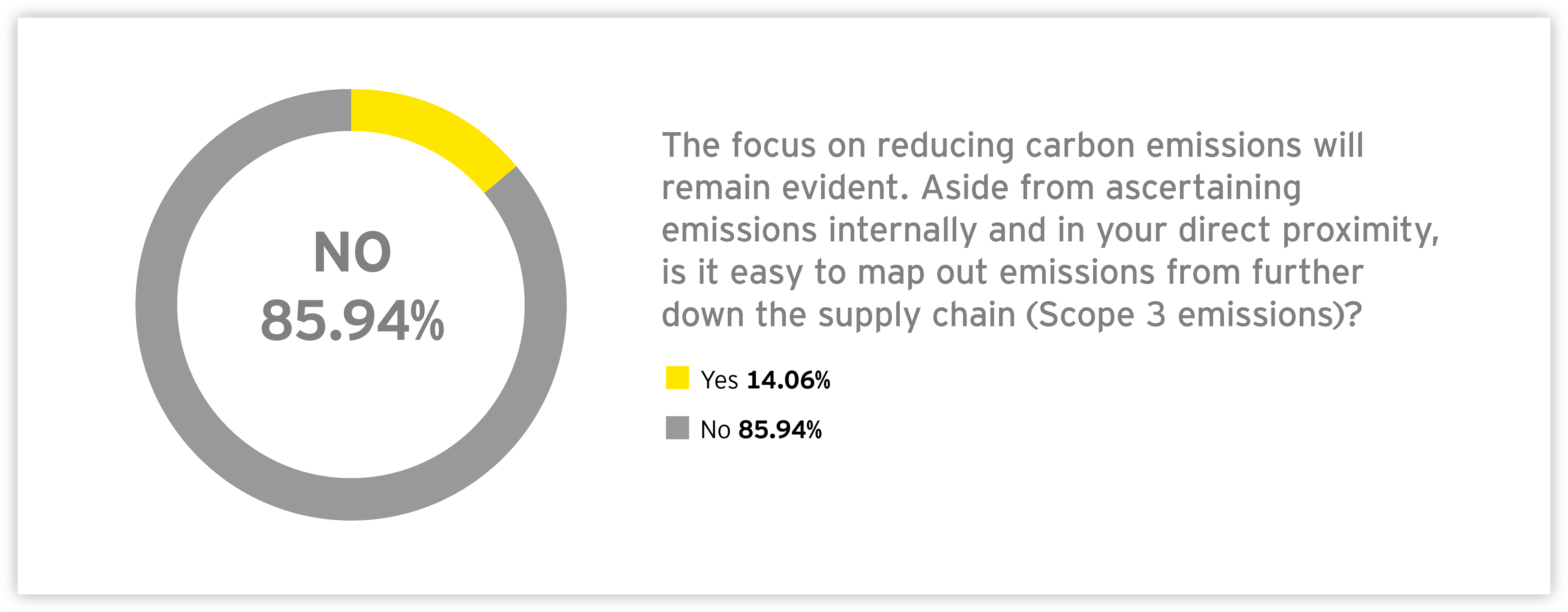Select the bold 85.94% value in the legend
The width and height of the screenshot is (1568, 612).
click(780, 430)
